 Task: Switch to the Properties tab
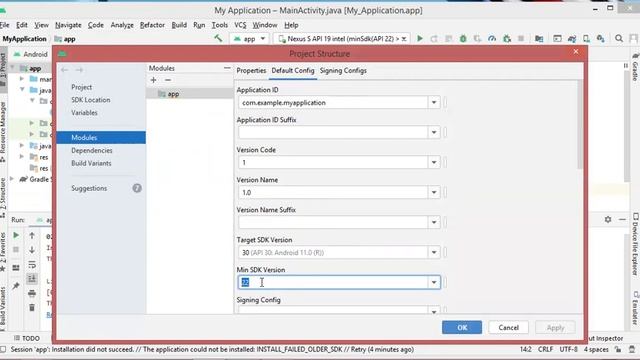click(x=251, y=71)
